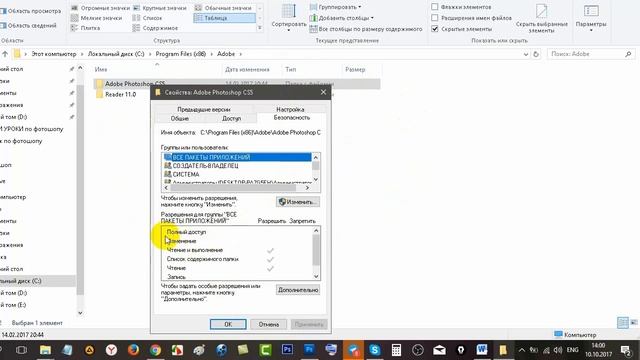Open Группировать dropdown

(x=336, y=7)
